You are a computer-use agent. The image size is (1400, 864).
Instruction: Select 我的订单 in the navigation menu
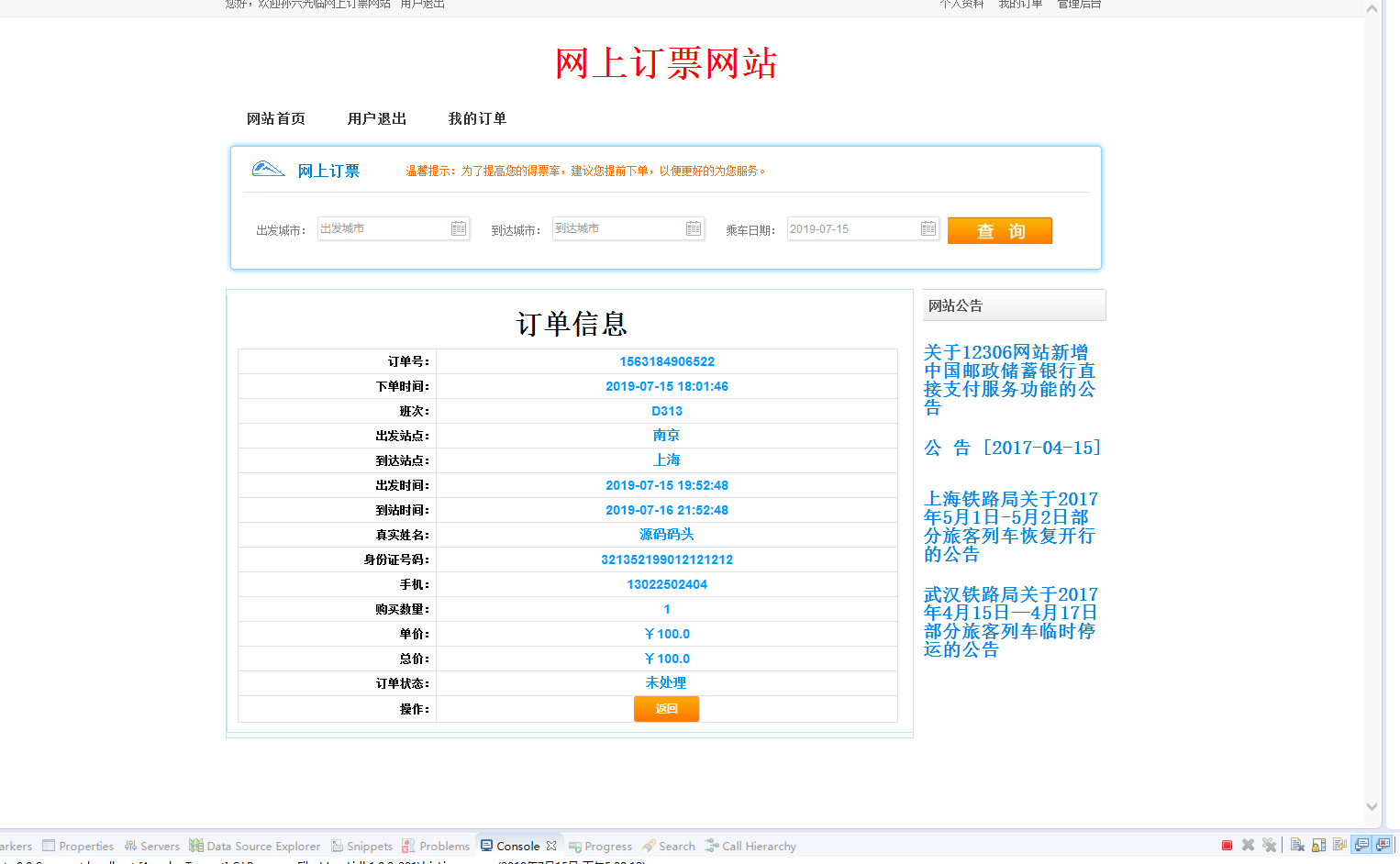(x=477, y=118)
